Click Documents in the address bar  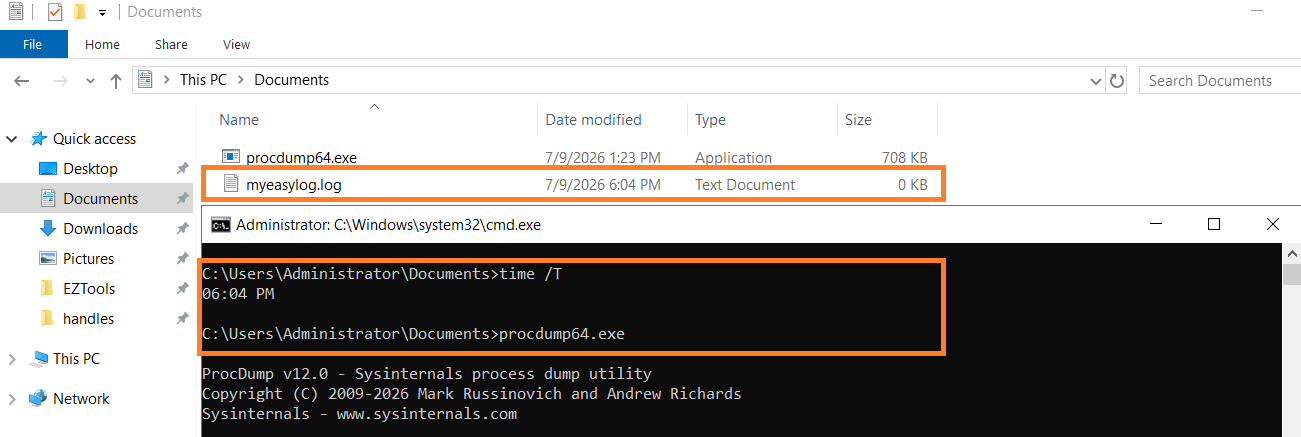click(x=291, y=80)
